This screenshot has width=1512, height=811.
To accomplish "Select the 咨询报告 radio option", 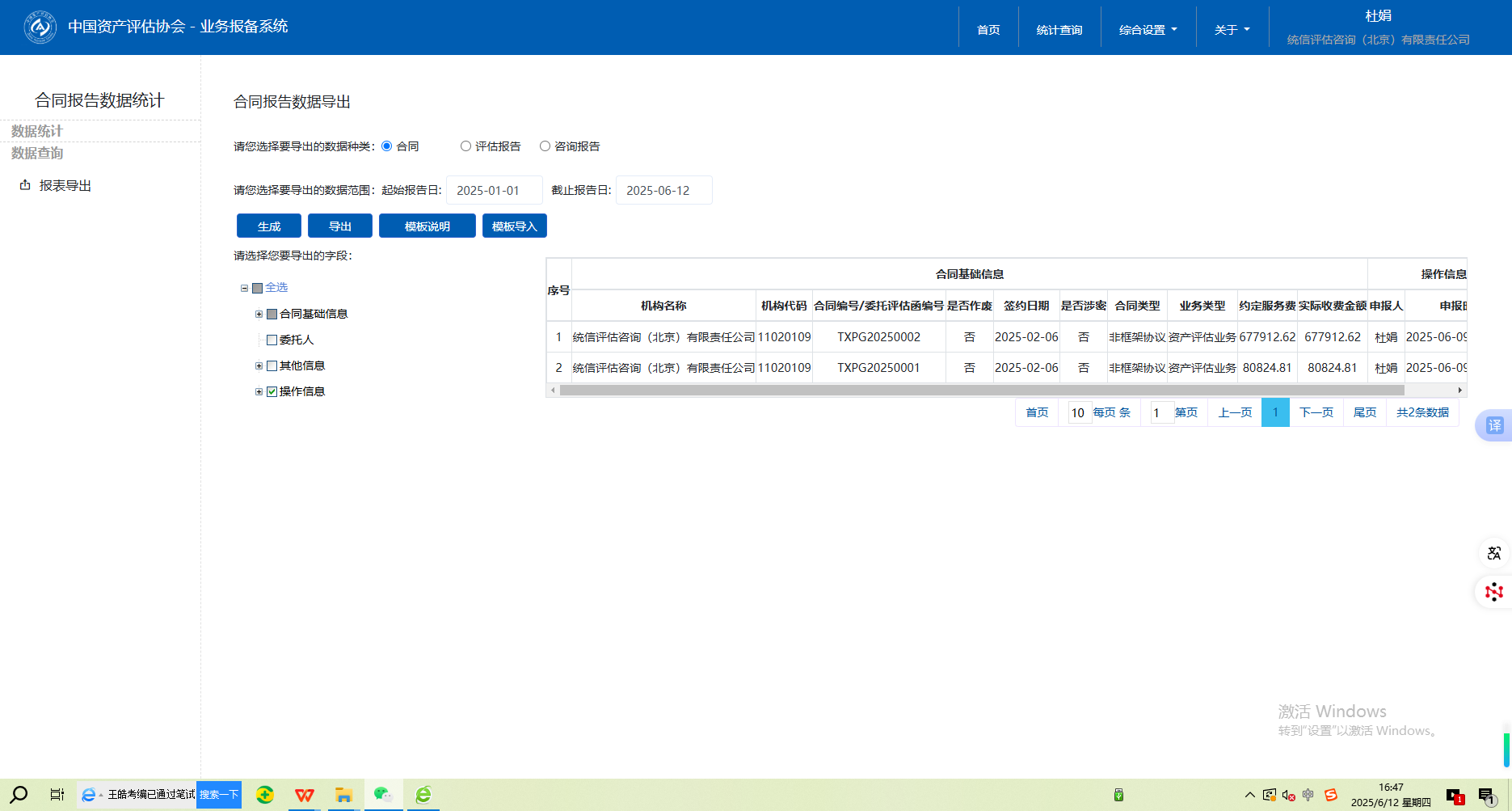I will [545, 146].
